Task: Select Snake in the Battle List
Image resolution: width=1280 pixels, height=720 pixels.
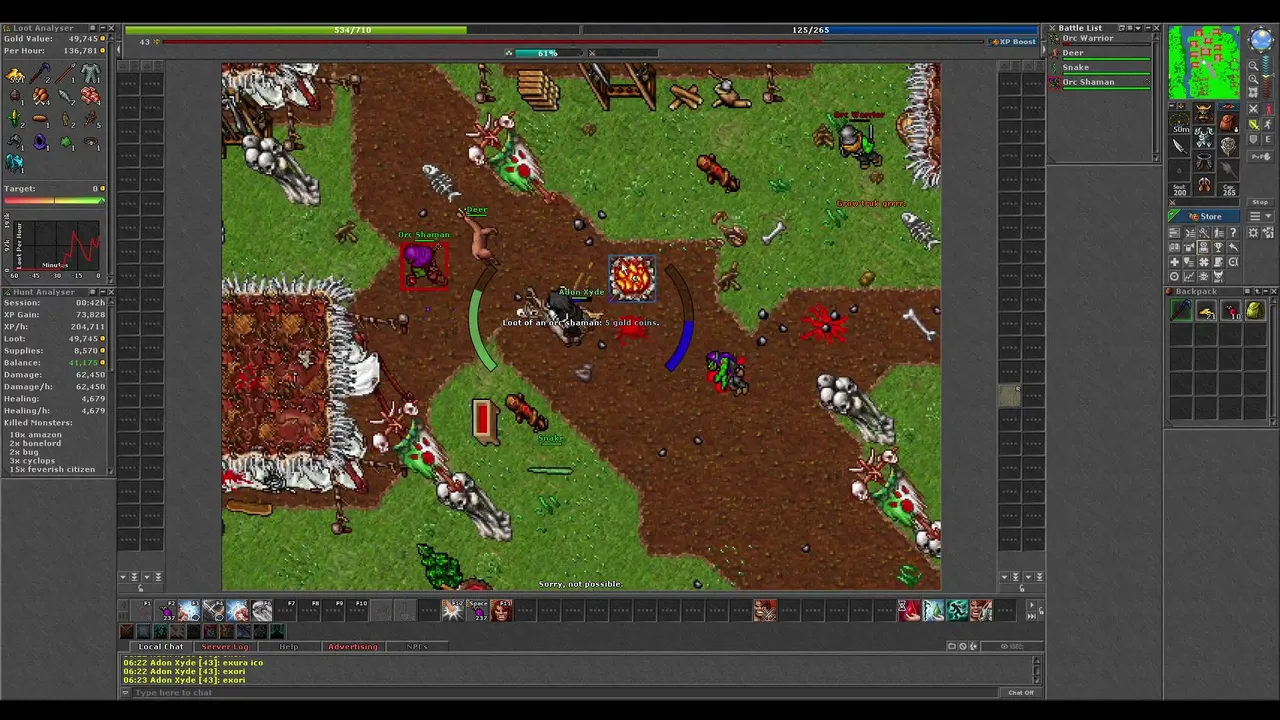Action: [1100, 69]
